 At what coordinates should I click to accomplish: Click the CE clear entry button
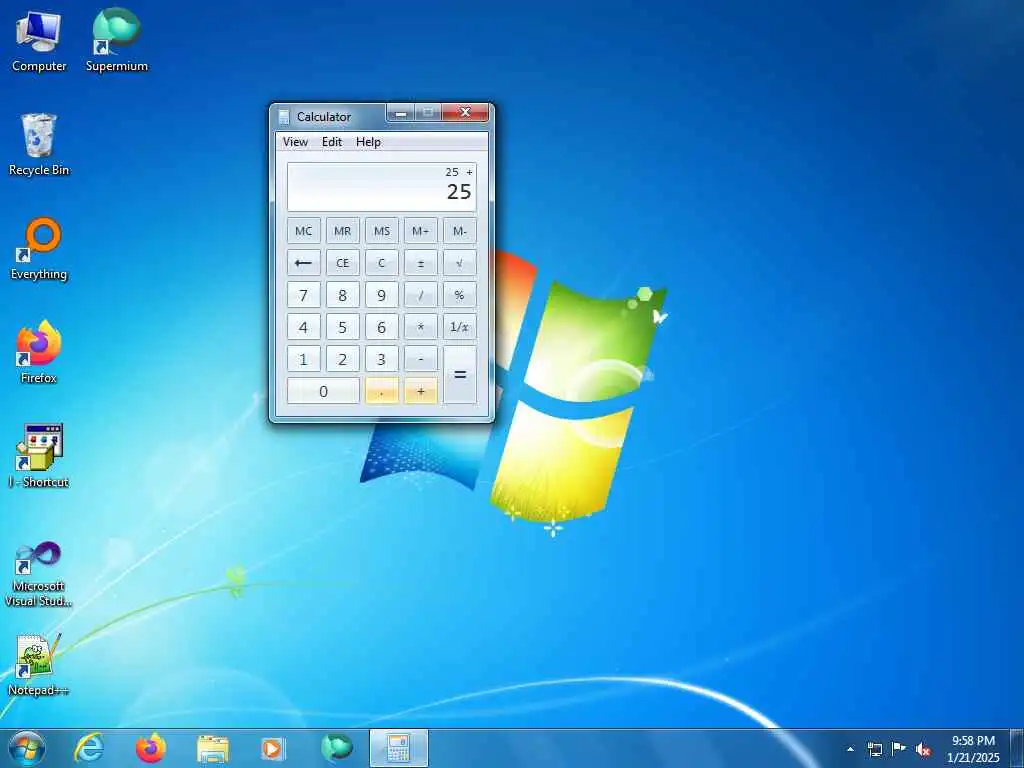[343, 263]
